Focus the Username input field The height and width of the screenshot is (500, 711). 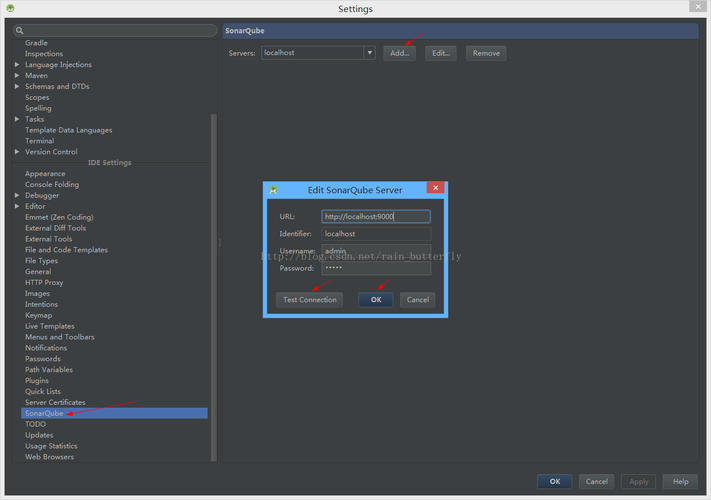(x=376, y=251)
